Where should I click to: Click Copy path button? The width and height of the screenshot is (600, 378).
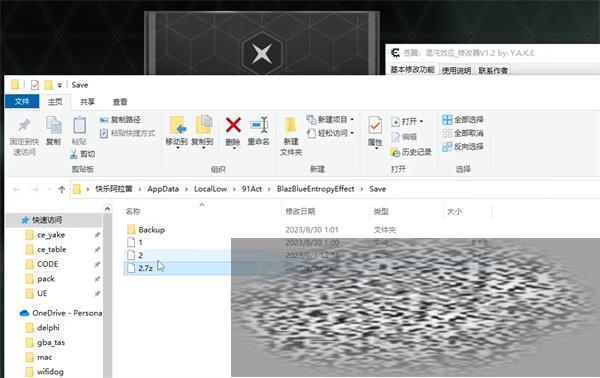(x=120, y=120)
